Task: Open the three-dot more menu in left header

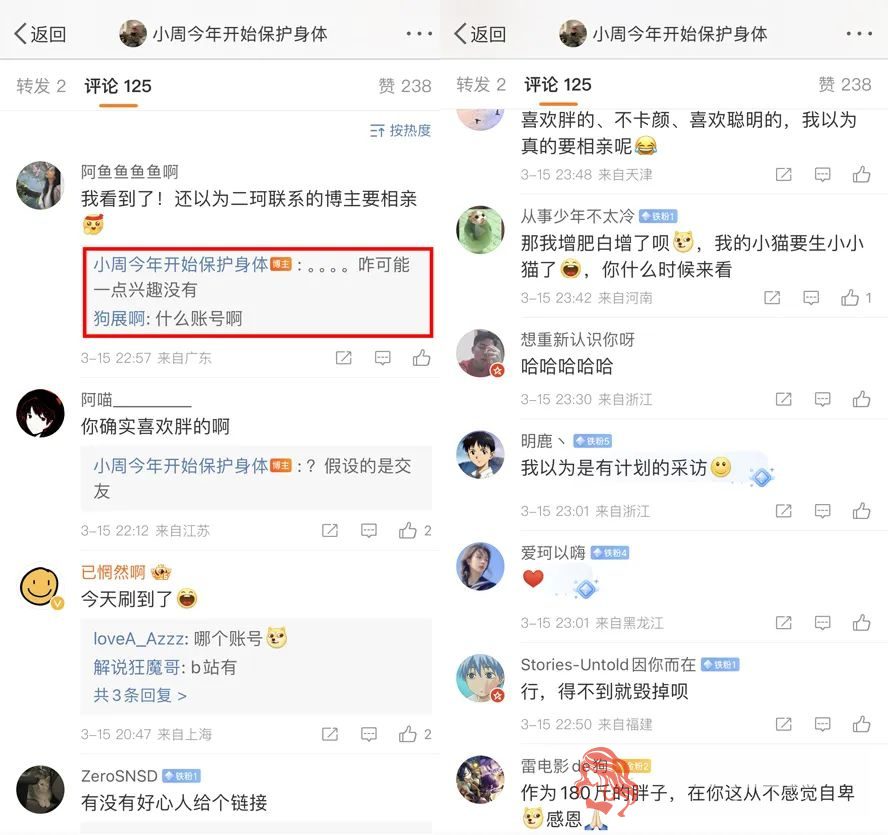Action: 419,34
